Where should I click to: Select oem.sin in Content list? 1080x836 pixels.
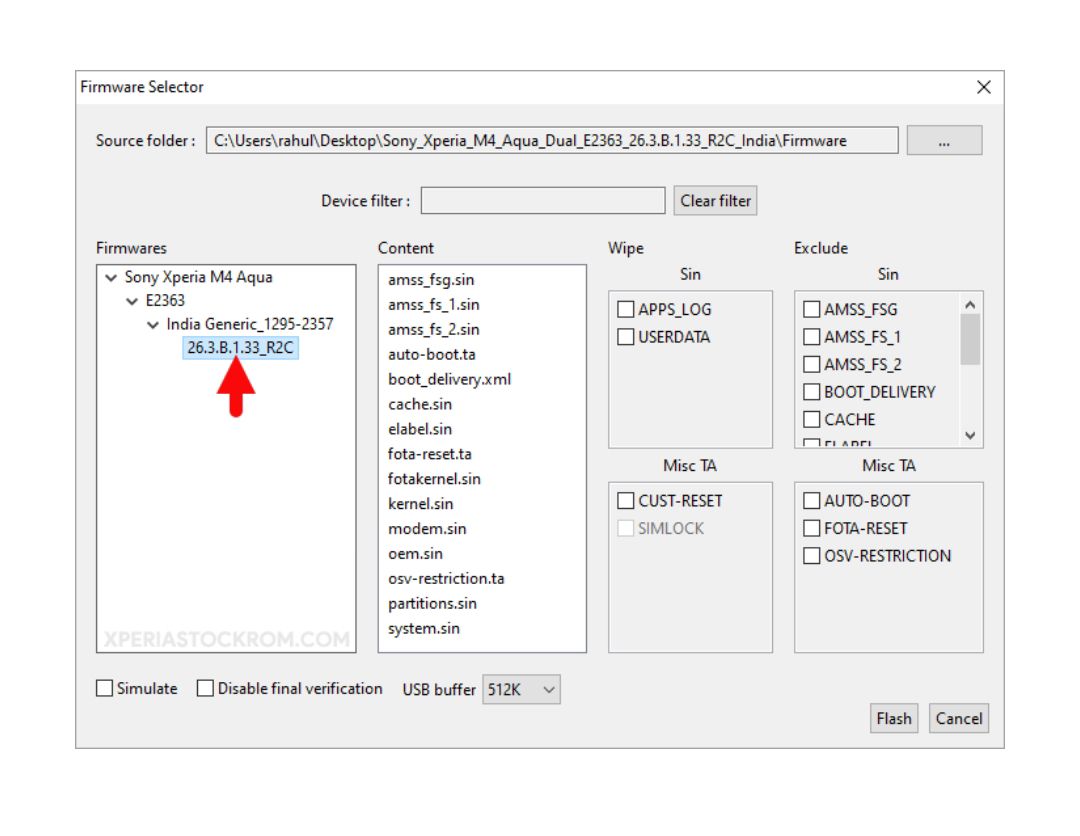pyautogui.click(x=415, y=553)
